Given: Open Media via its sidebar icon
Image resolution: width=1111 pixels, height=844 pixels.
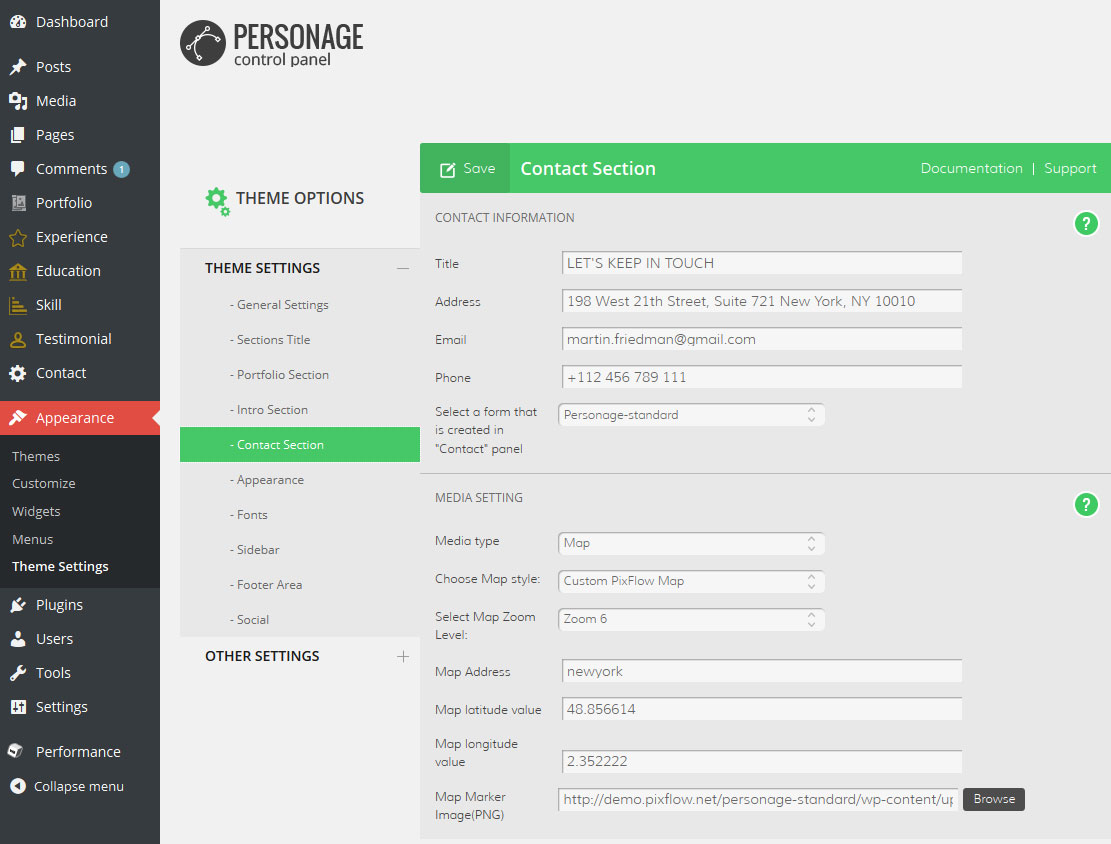Looking at the screenshot, I should coord(18,101).
